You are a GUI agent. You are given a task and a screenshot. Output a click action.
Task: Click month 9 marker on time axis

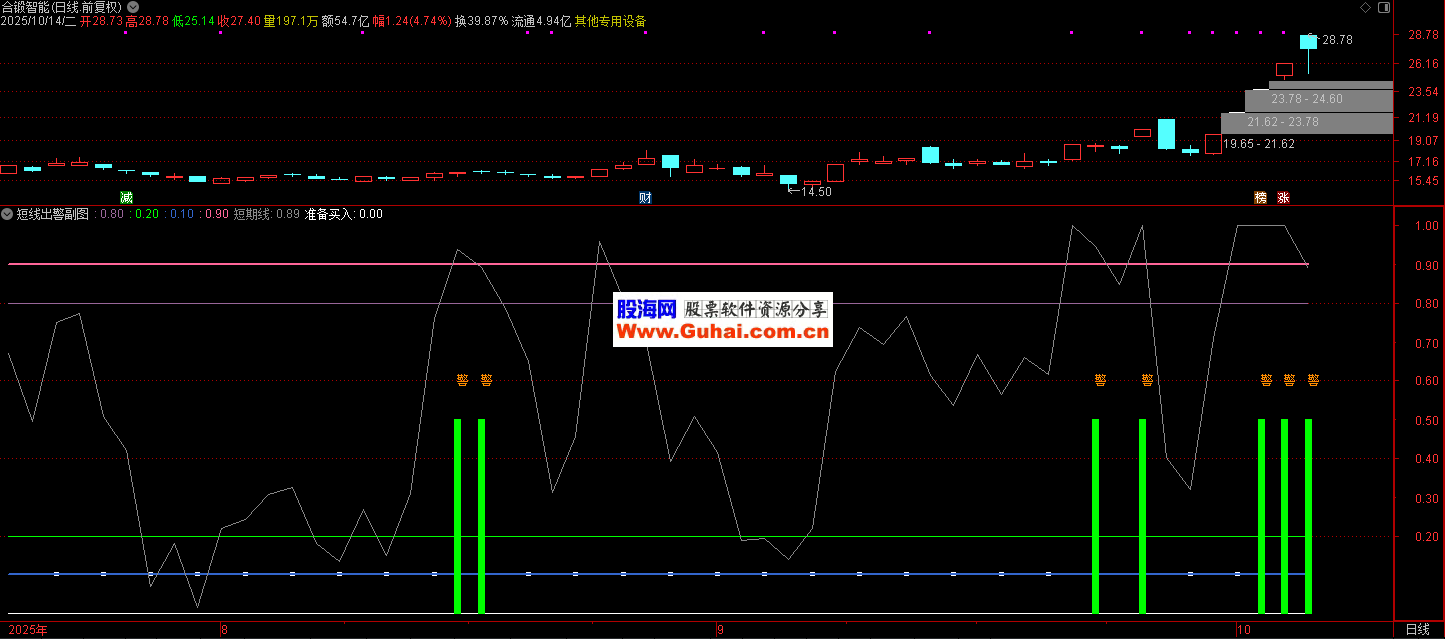point(720,629)
